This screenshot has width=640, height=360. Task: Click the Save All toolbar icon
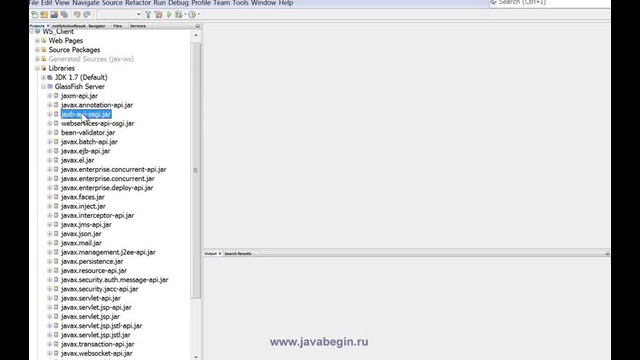click(64, 15)
